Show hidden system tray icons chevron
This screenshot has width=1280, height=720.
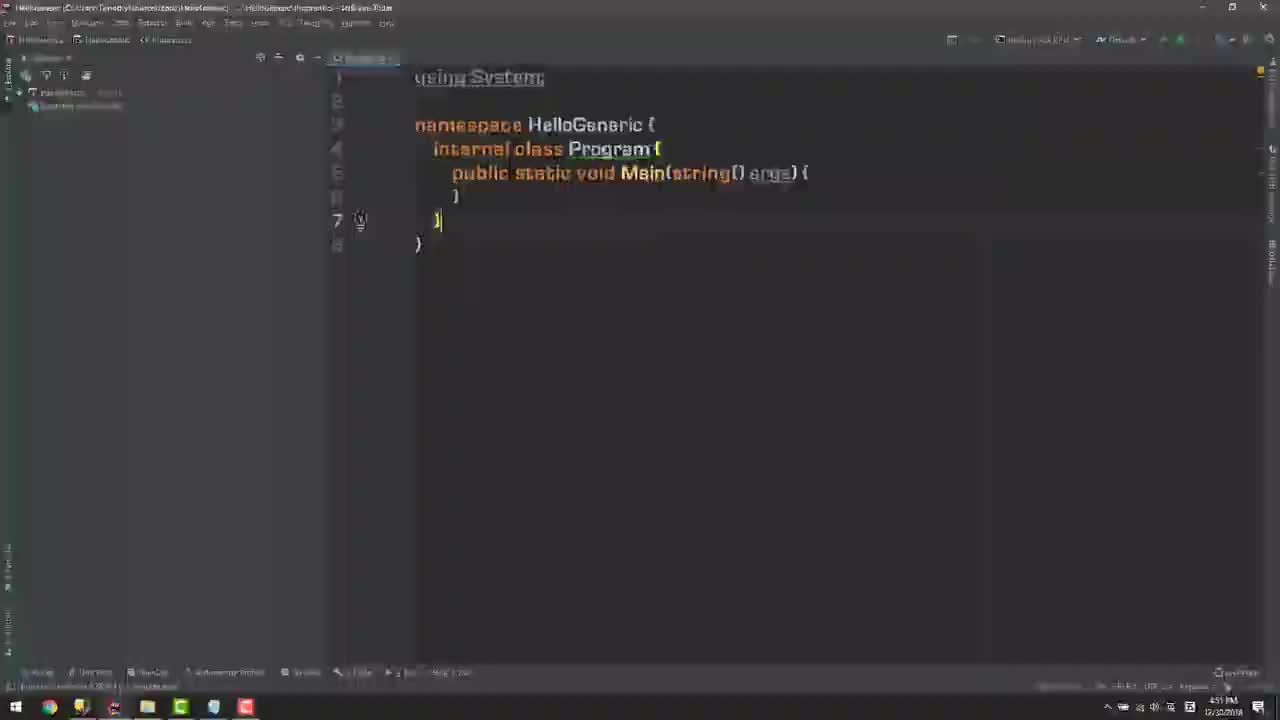[1107, 707]
